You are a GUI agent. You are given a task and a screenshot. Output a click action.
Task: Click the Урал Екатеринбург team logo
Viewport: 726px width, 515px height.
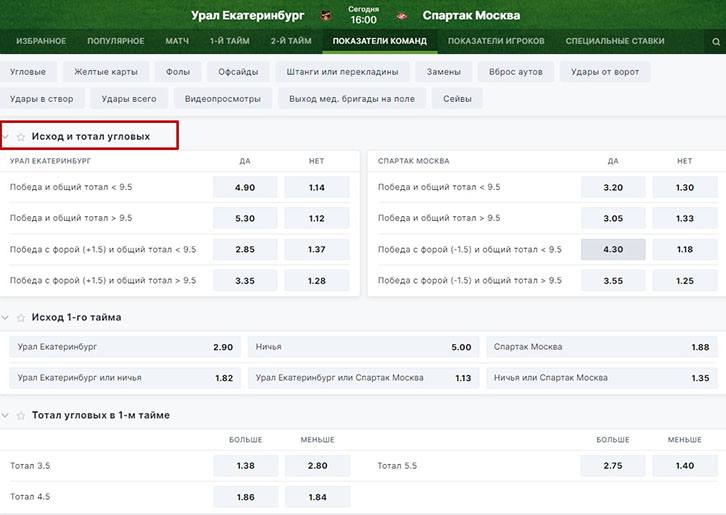pyautogui.click(x=325, y=15)
